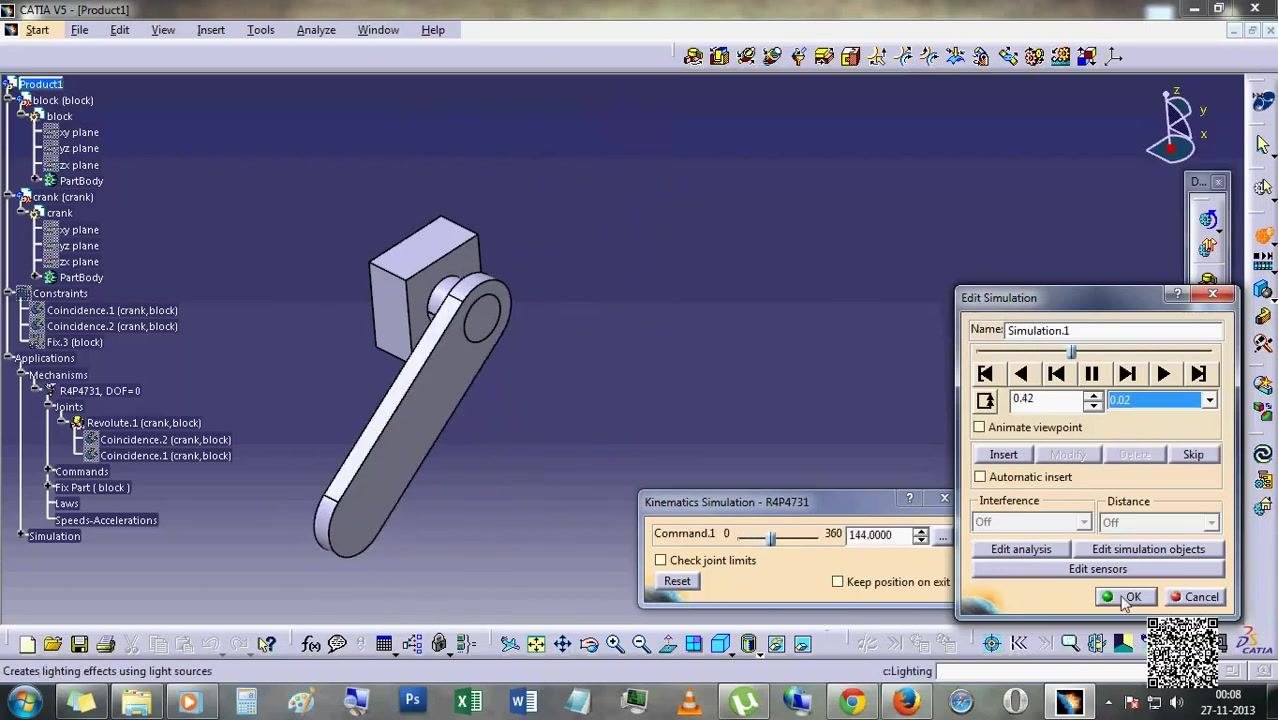Open a file with the folder icon

coord(53,644)
